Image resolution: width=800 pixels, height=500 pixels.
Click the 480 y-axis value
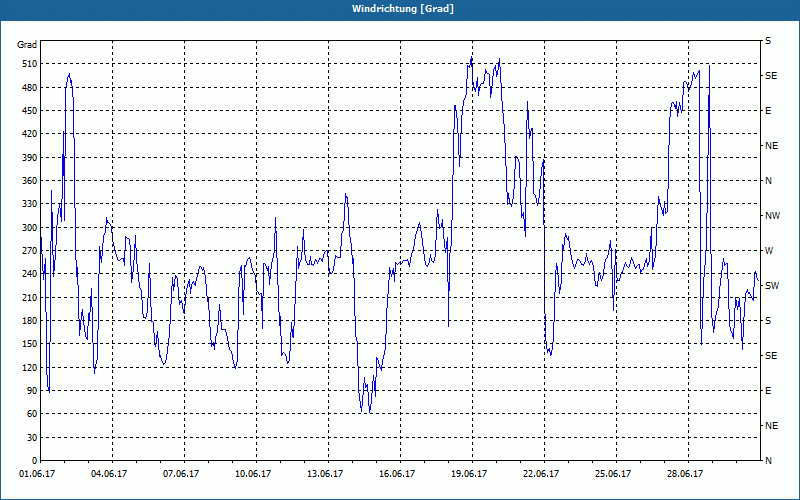(30, 87)
